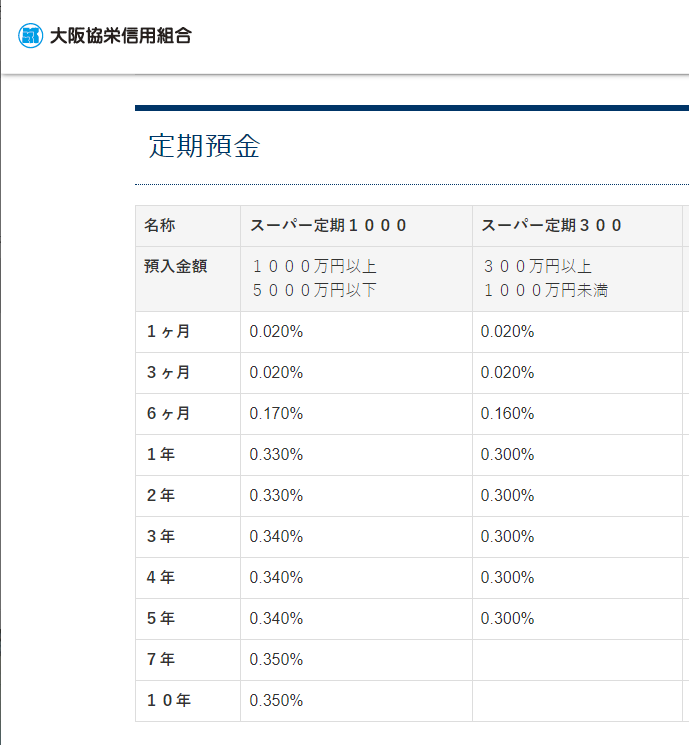689x745 pixels.
Task: Click the ５０００万円以下 deposit amount text
Action: (315, 290)
